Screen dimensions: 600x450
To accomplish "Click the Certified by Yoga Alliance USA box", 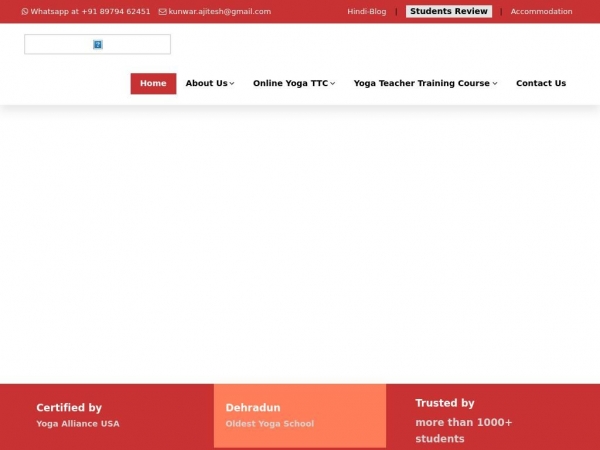I will (x=107, y=416).
